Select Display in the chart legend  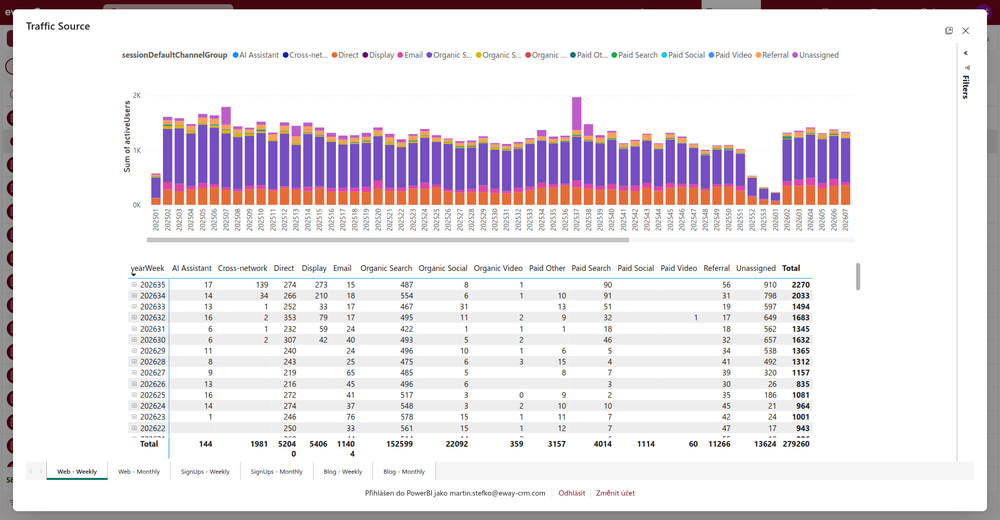[x=378, y=55]
